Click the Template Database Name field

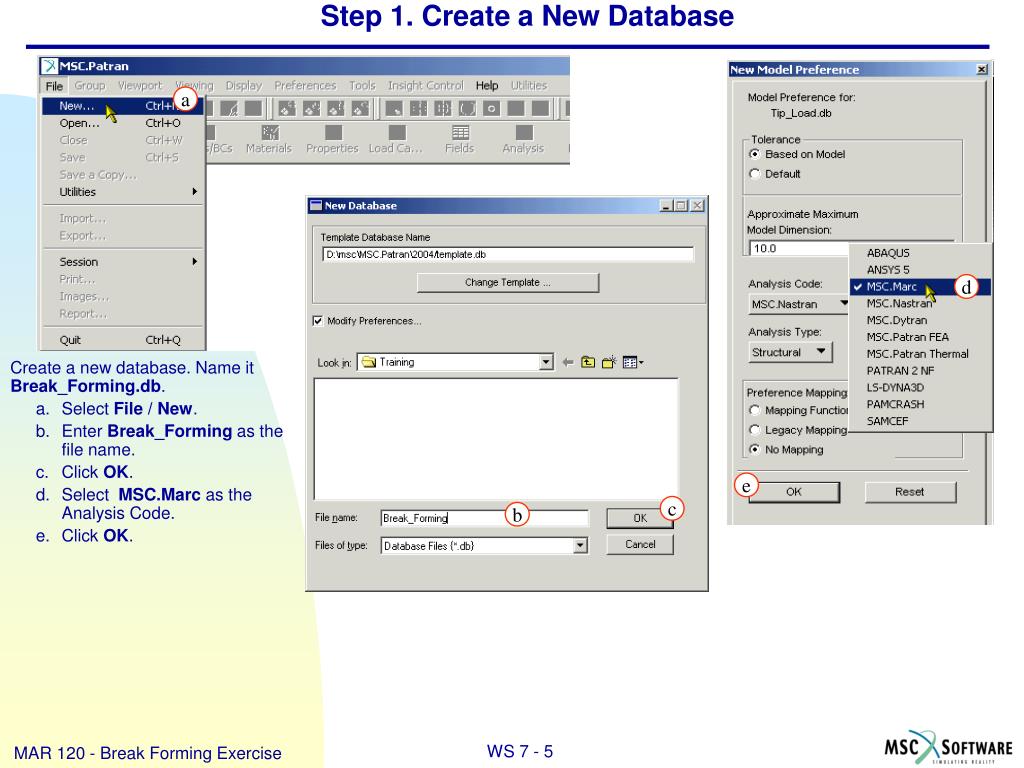507,255
